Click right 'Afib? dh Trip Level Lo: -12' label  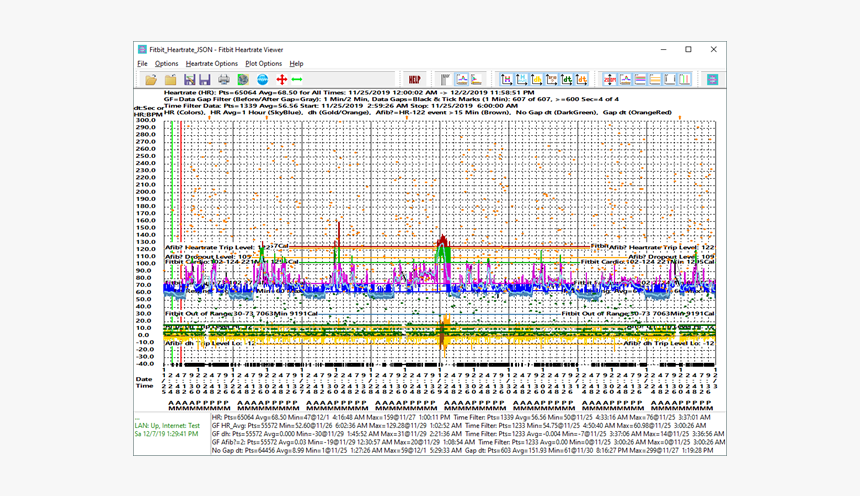point(669,343)
